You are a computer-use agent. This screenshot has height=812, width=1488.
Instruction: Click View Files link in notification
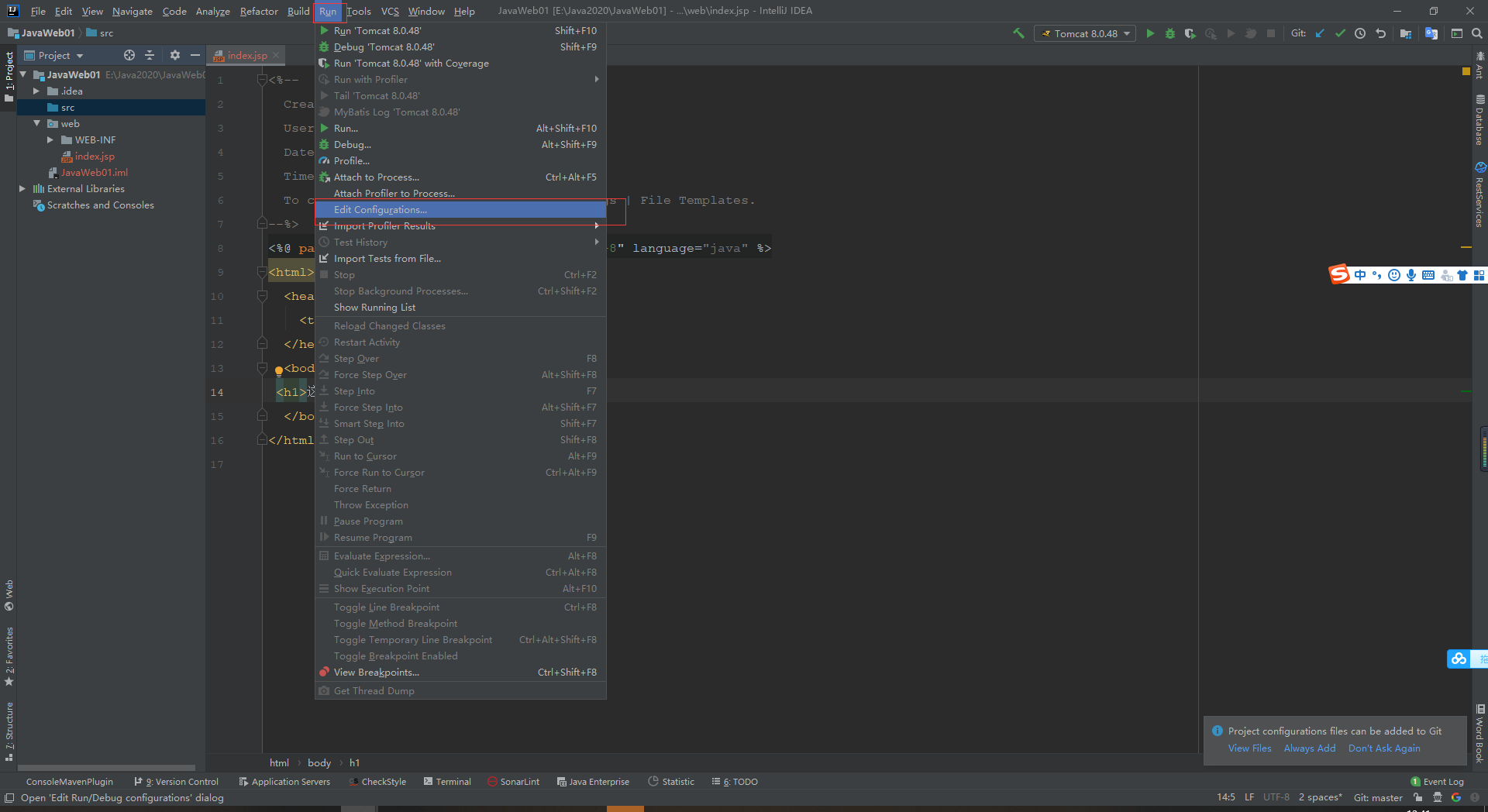coord(1249,748)
